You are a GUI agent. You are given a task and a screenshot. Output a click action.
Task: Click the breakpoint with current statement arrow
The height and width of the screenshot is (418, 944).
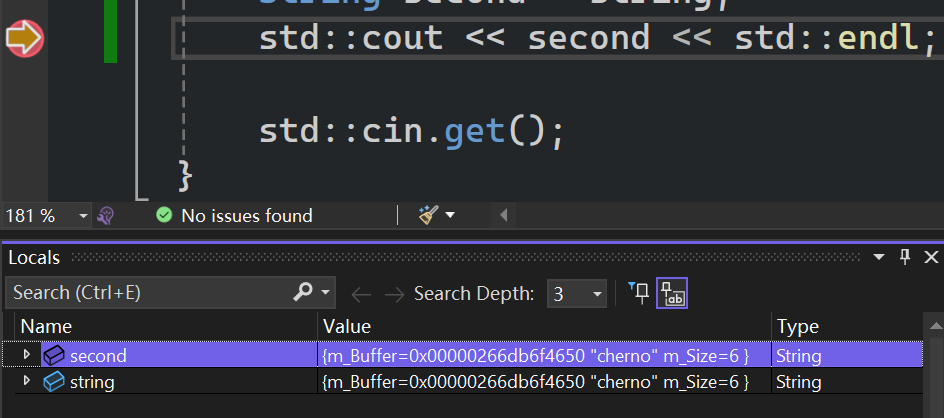24,39
